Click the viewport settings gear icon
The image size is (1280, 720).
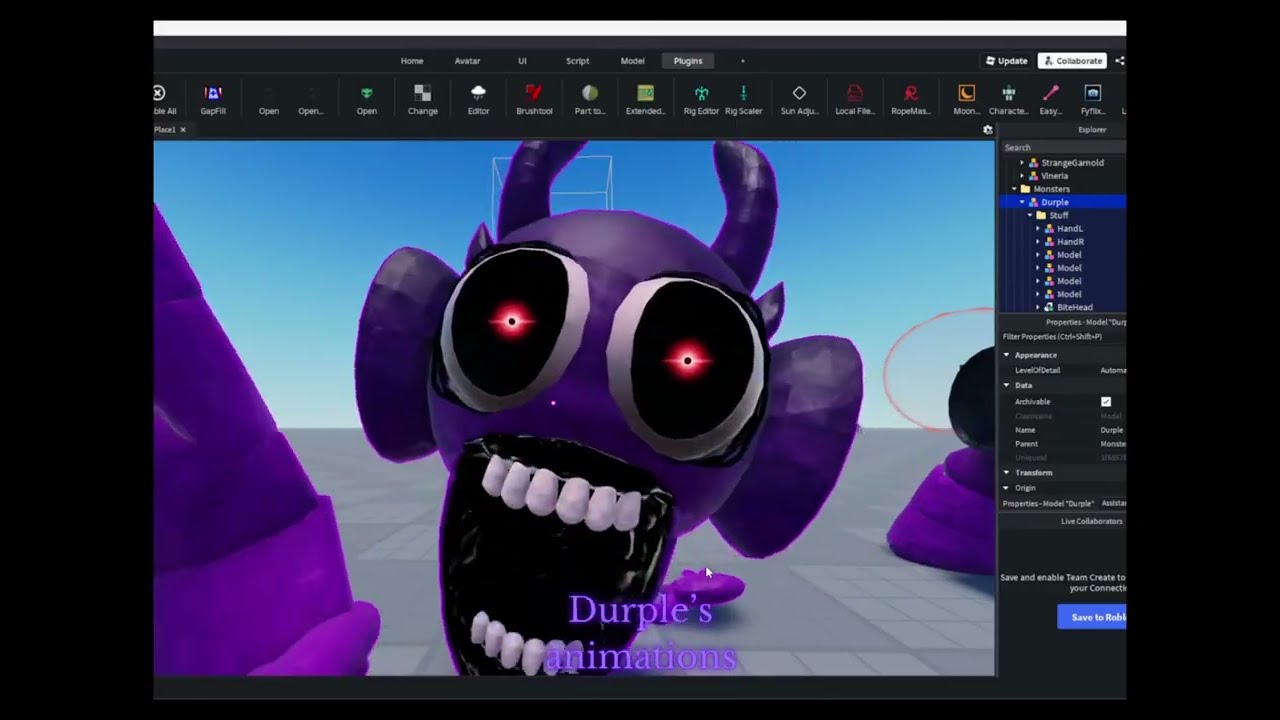(988, 130)
